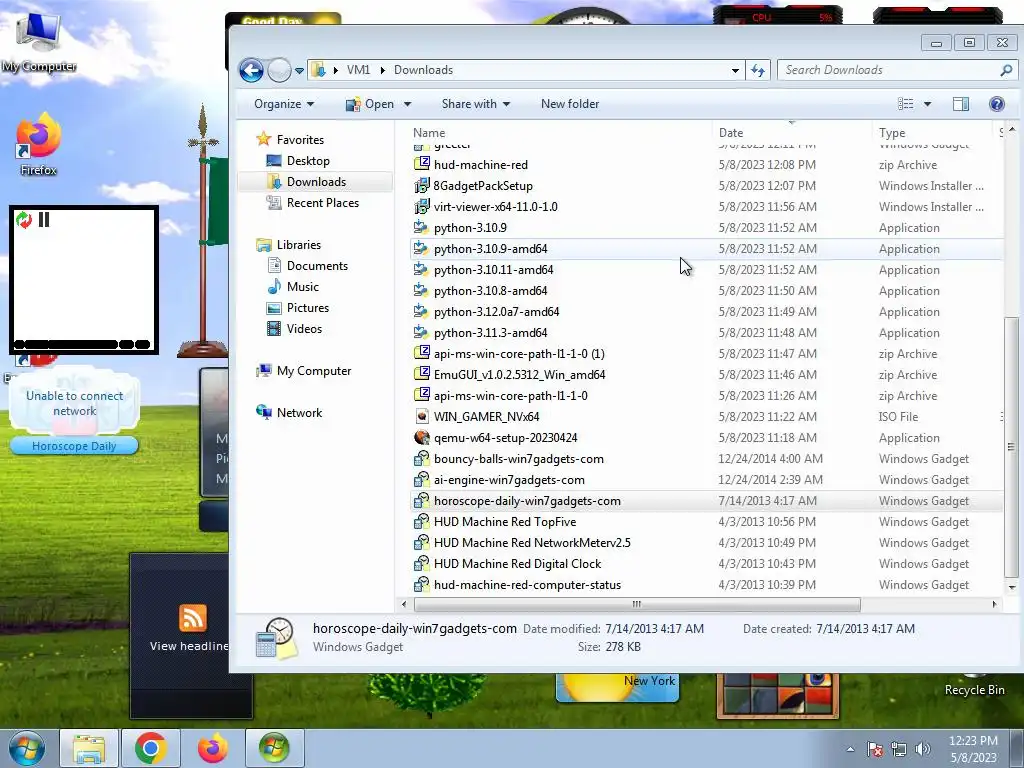The height and width of the screenshot is (768, 1024).
Task: Select HUD Machine Red TopFive gadget
Action: point(706,522)
